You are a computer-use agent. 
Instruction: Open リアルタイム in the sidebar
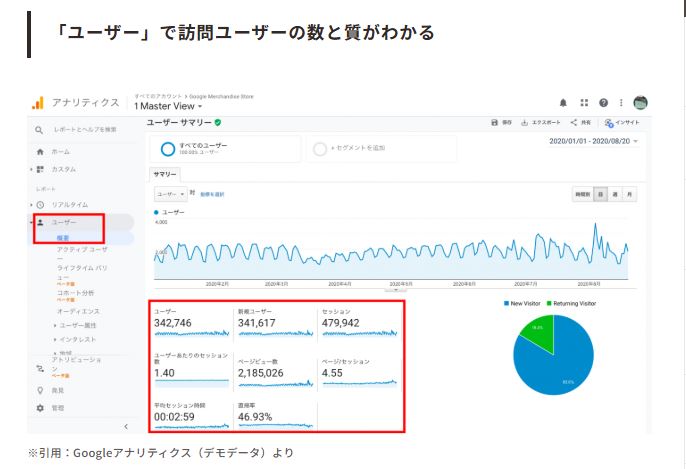[69, 204]
